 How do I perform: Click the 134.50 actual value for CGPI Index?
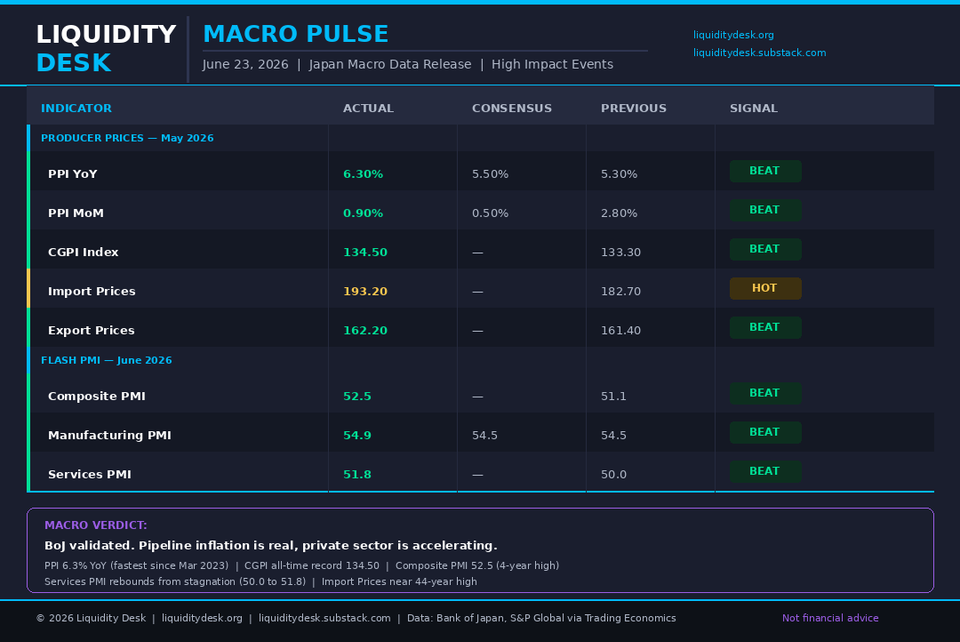365,252
